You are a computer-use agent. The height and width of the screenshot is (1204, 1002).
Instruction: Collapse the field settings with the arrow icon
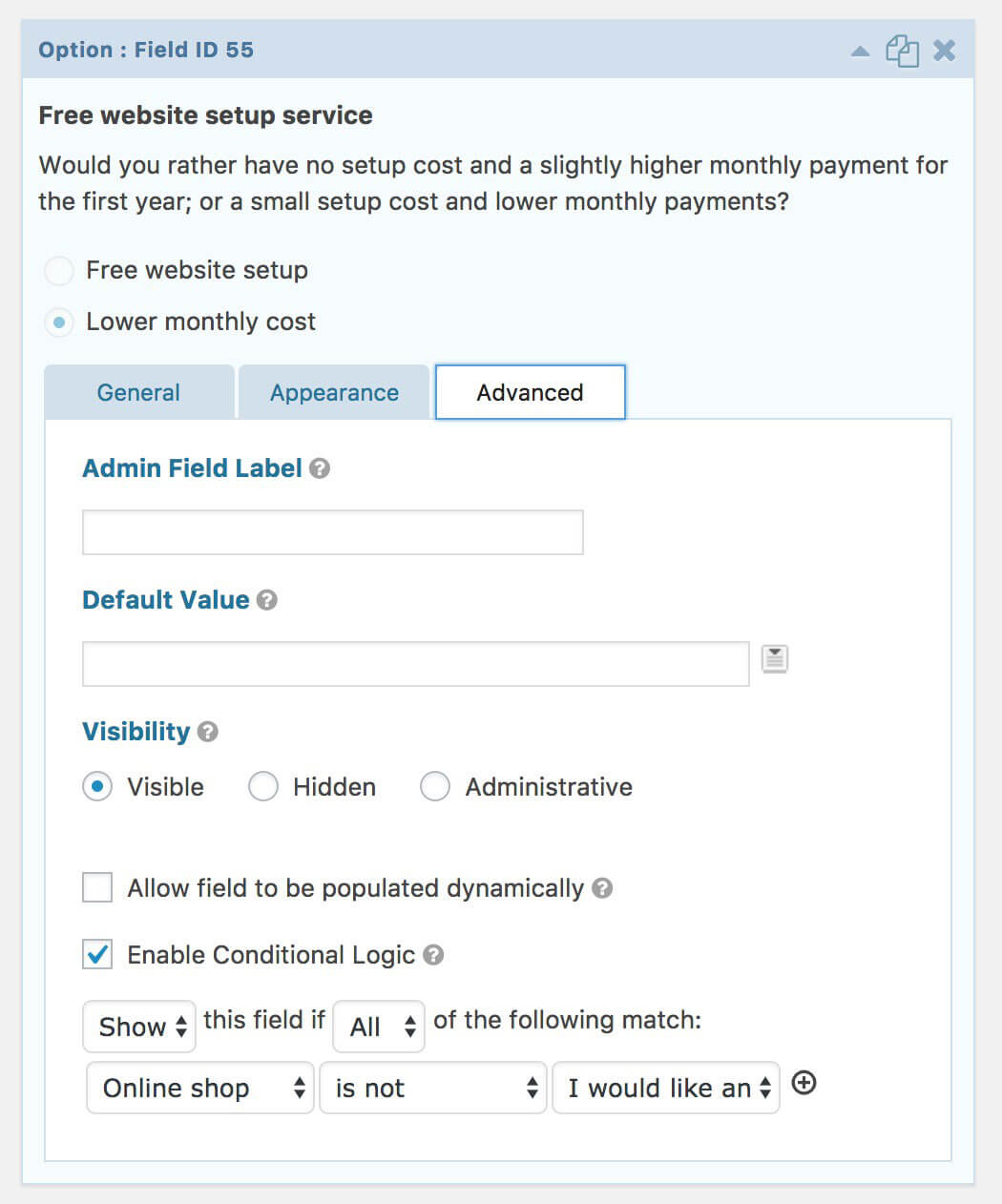tap(860, 52)
